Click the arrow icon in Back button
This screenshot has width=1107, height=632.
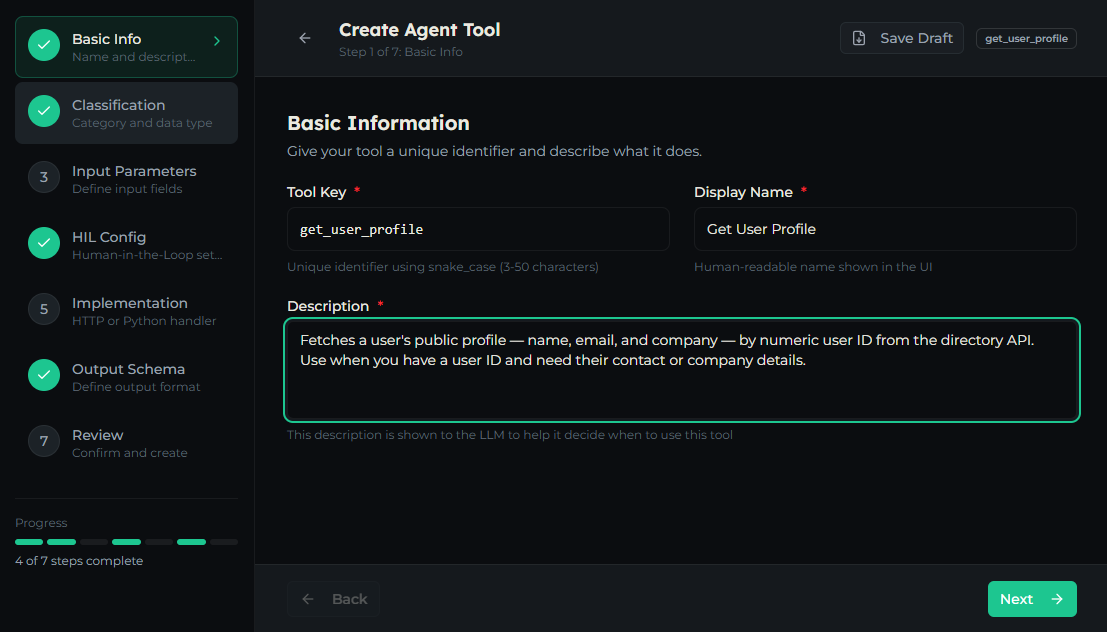coord(308,599)
